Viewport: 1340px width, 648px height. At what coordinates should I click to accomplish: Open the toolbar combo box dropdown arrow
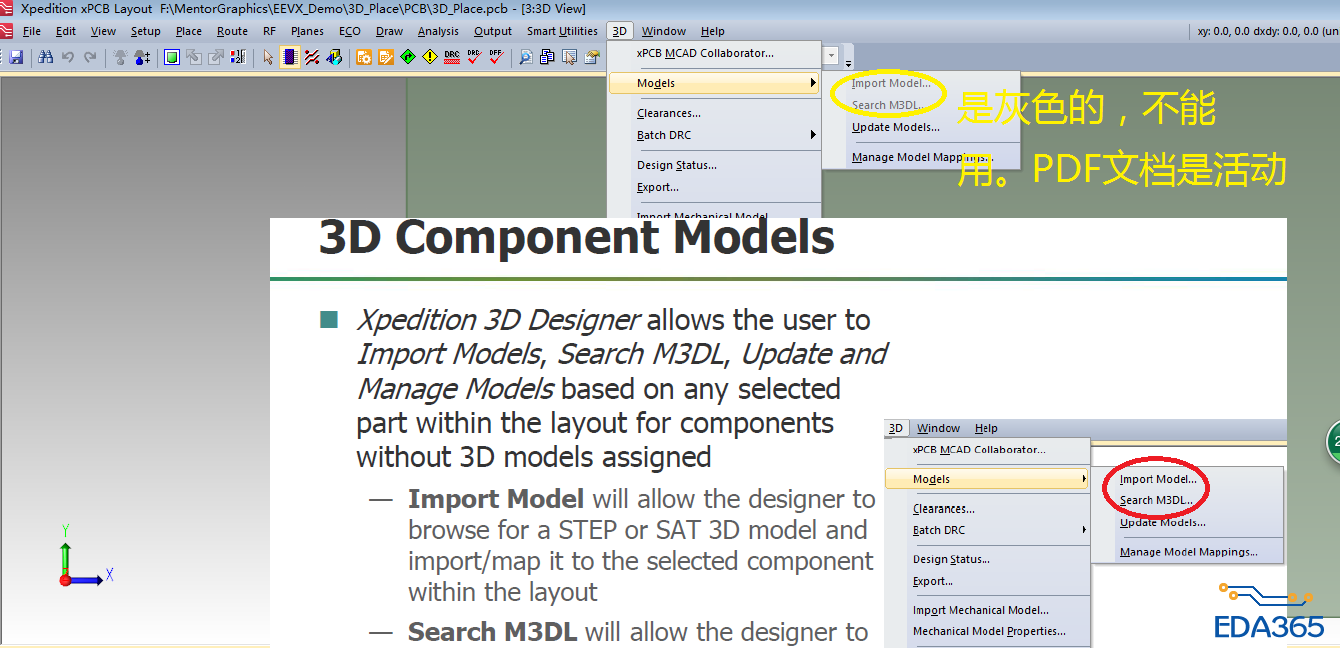tap(831, 56)
